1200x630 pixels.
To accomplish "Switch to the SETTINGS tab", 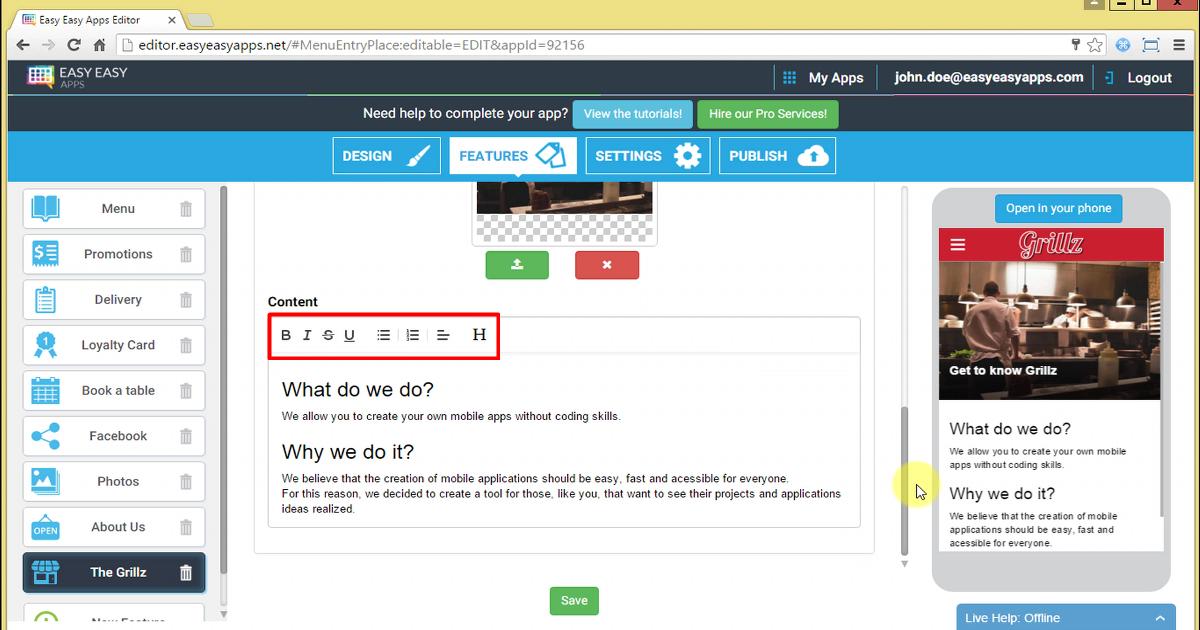I will [647, 155].
